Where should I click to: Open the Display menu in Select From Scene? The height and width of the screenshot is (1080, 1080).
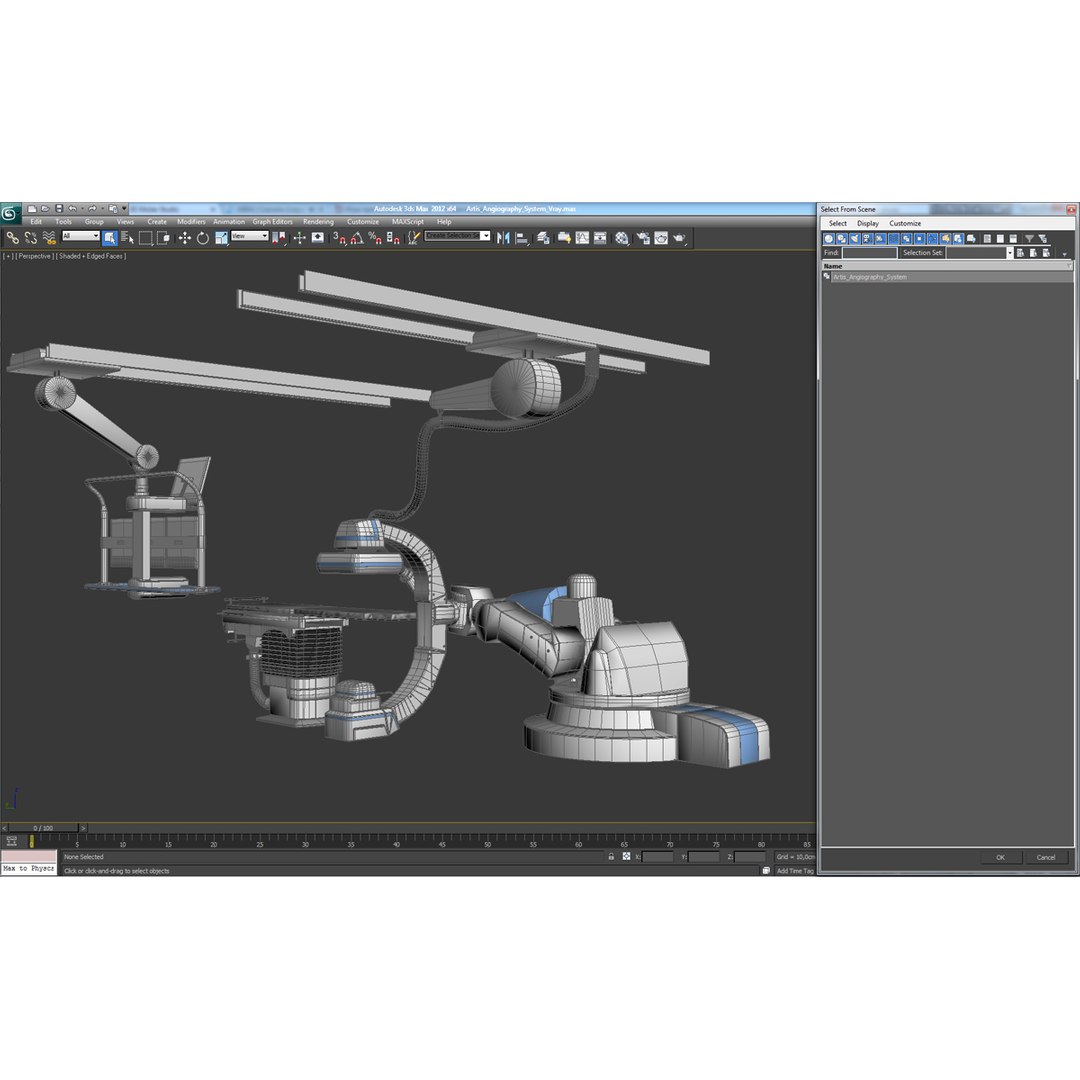(x=868, y=223)
